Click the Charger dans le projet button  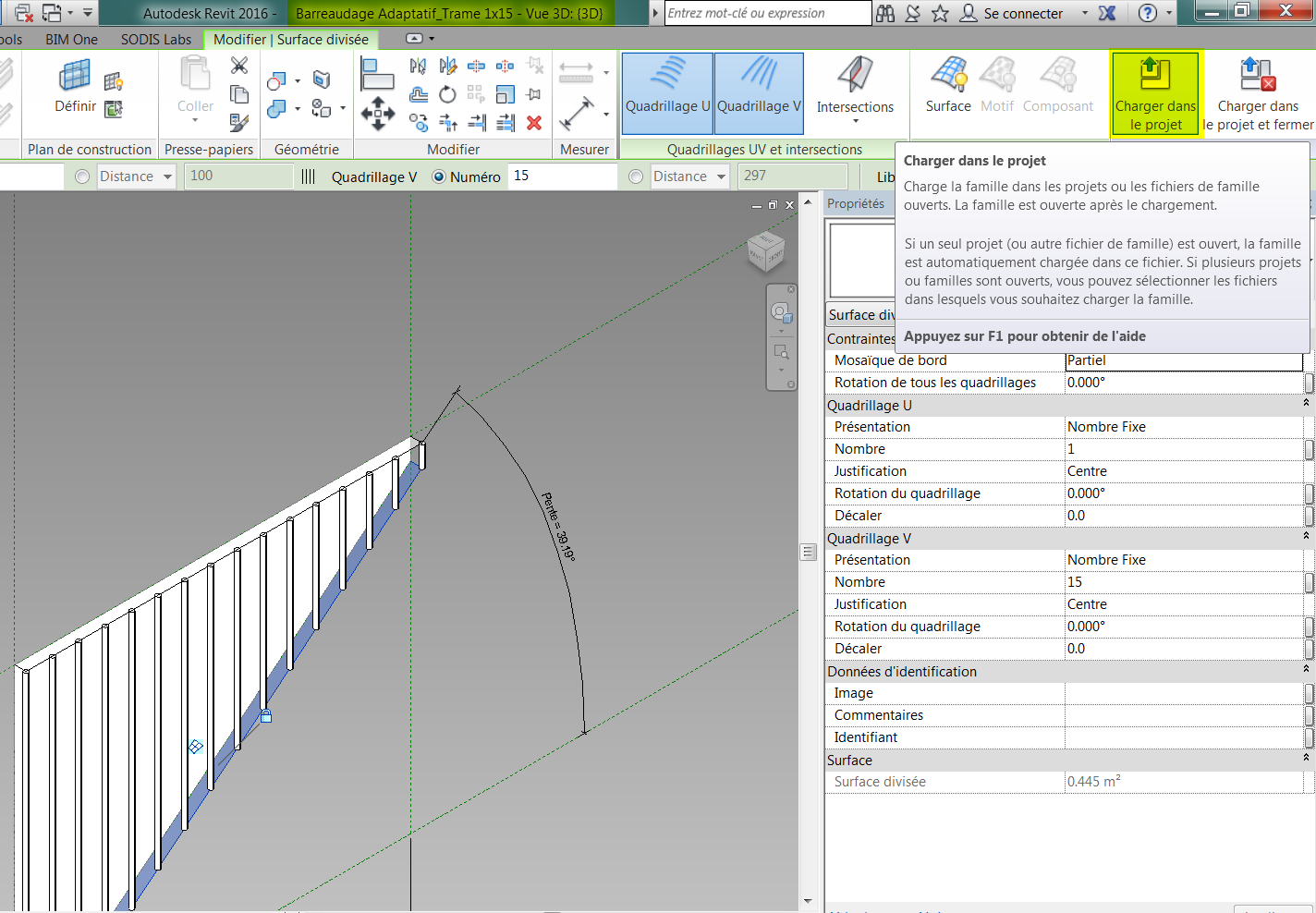click(x=1155, y=92)
